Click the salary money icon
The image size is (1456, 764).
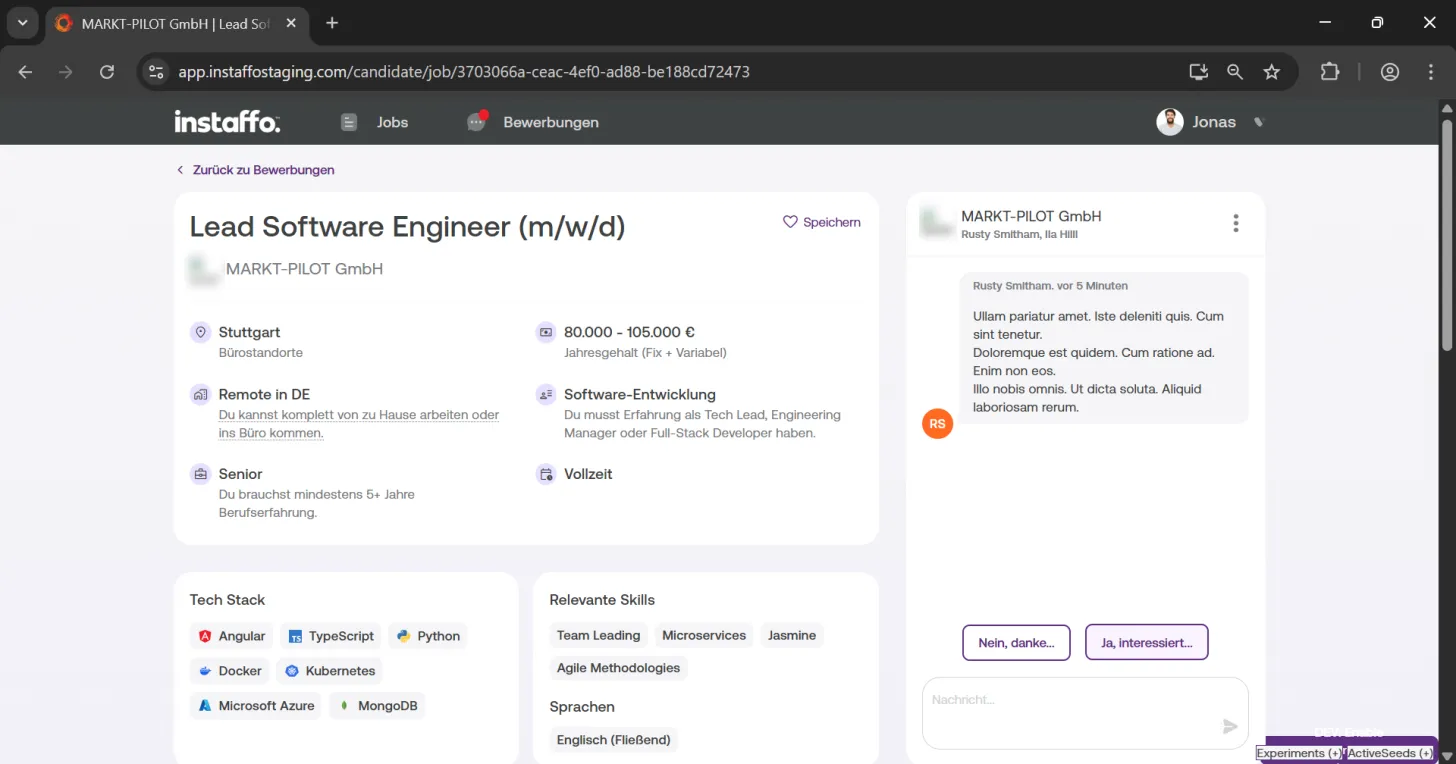pyautogui.click(x=546, y=332)
